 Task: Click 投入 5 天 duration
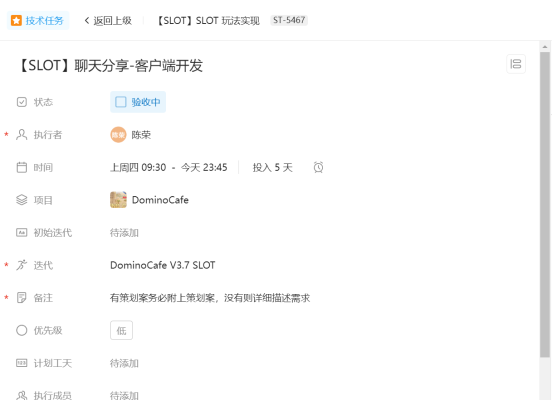click(x=272, y=167)
